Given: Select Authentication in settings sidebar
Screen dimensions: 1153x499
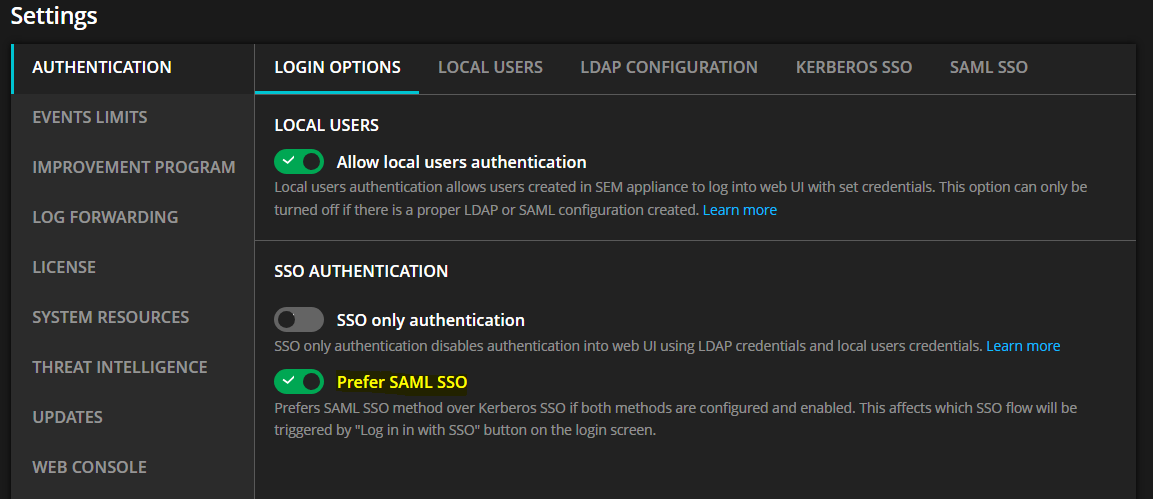Looking at the screenshot, I should click(102, 67).
